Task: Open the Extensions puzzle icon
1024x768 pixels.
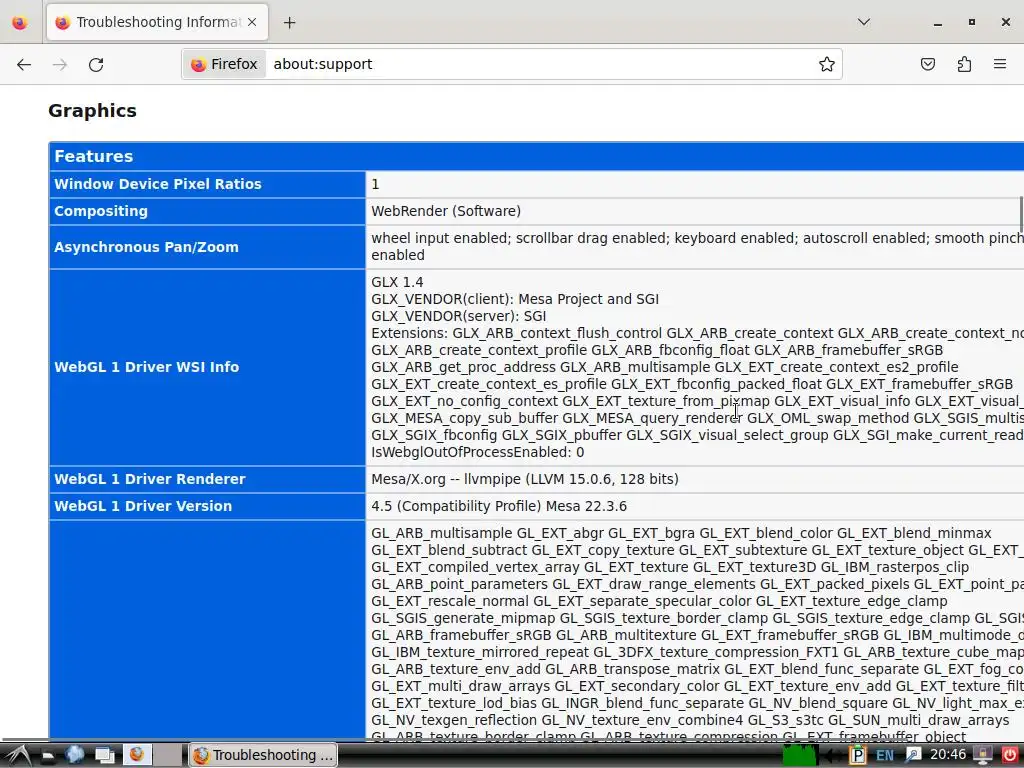Action: [x=964, y=64]
